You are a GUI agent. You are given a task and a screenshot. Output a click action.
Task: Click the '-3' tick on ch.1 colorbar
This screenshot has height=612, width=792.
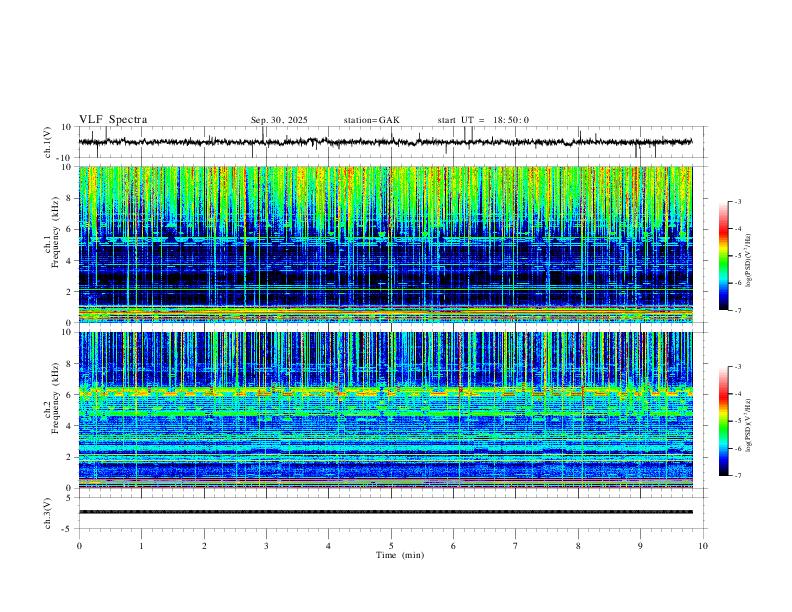click(737, 201)
